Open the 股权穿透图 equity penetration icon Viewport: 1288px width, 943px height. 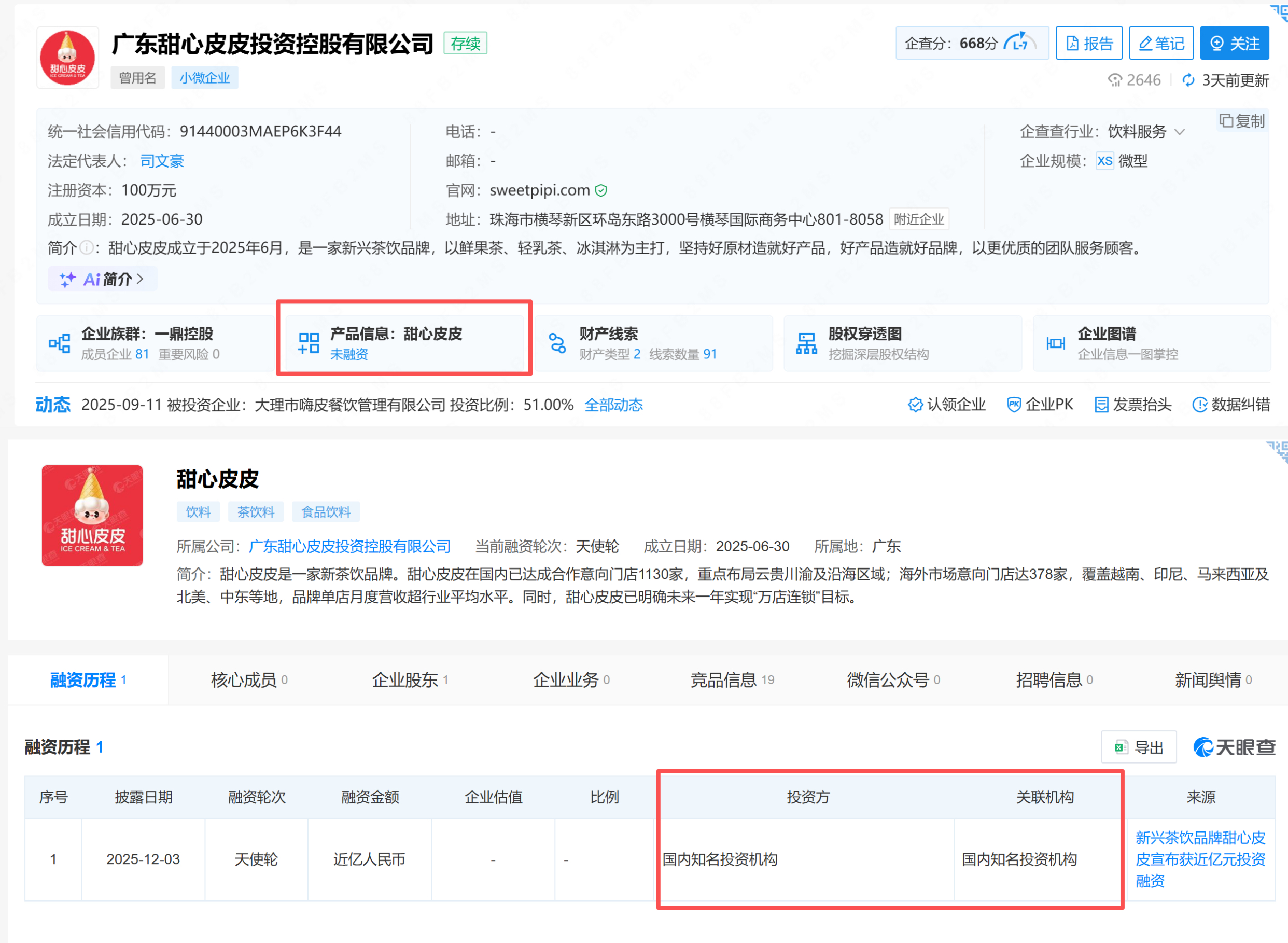[806, 342]
